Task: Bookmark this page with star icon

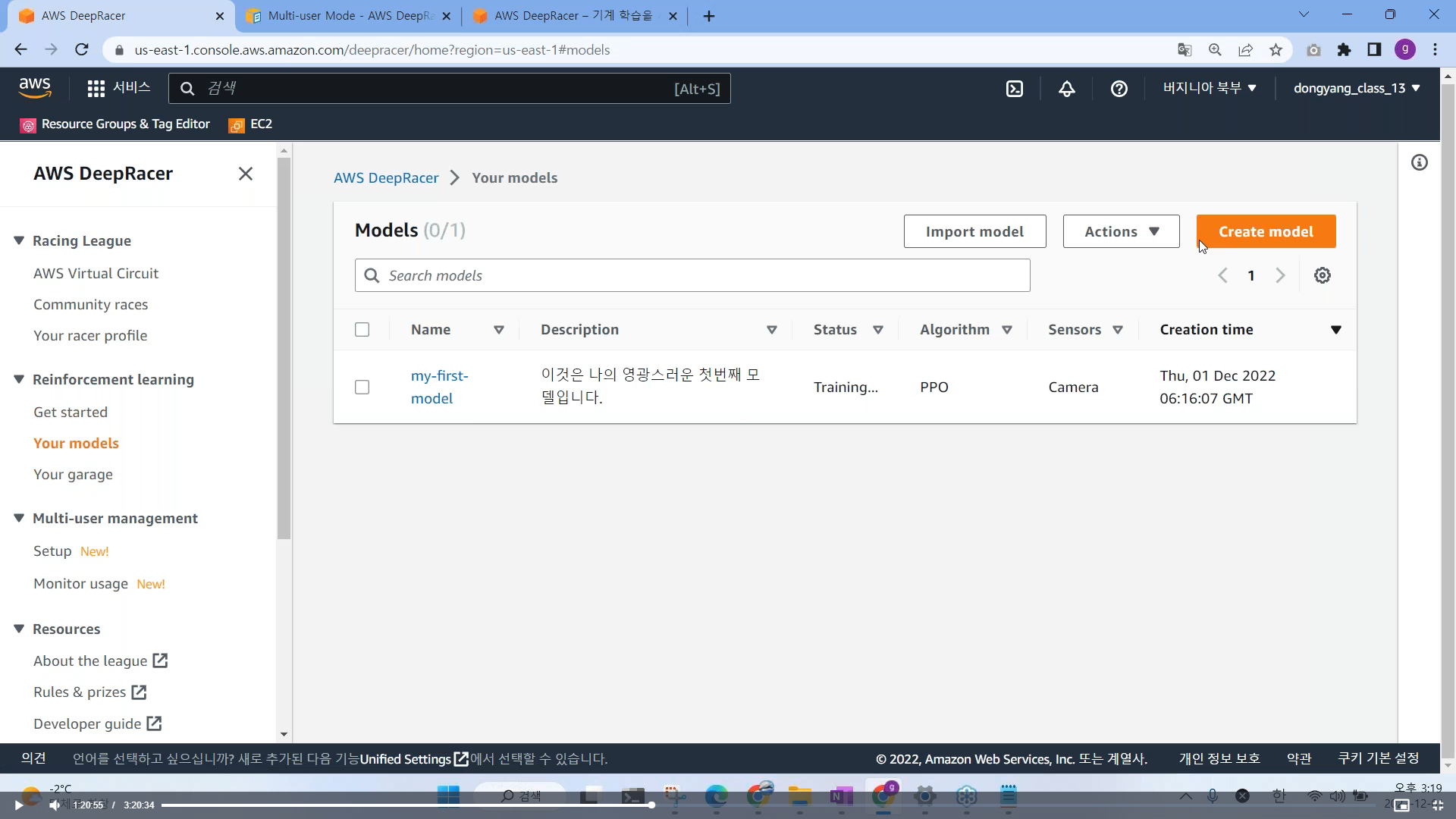Action: click(x=1276, y=50)
